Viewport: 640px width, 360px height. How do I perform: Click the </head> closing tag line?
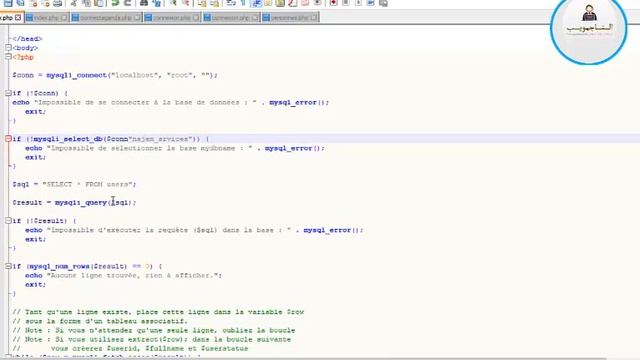[x=27, y=39]
